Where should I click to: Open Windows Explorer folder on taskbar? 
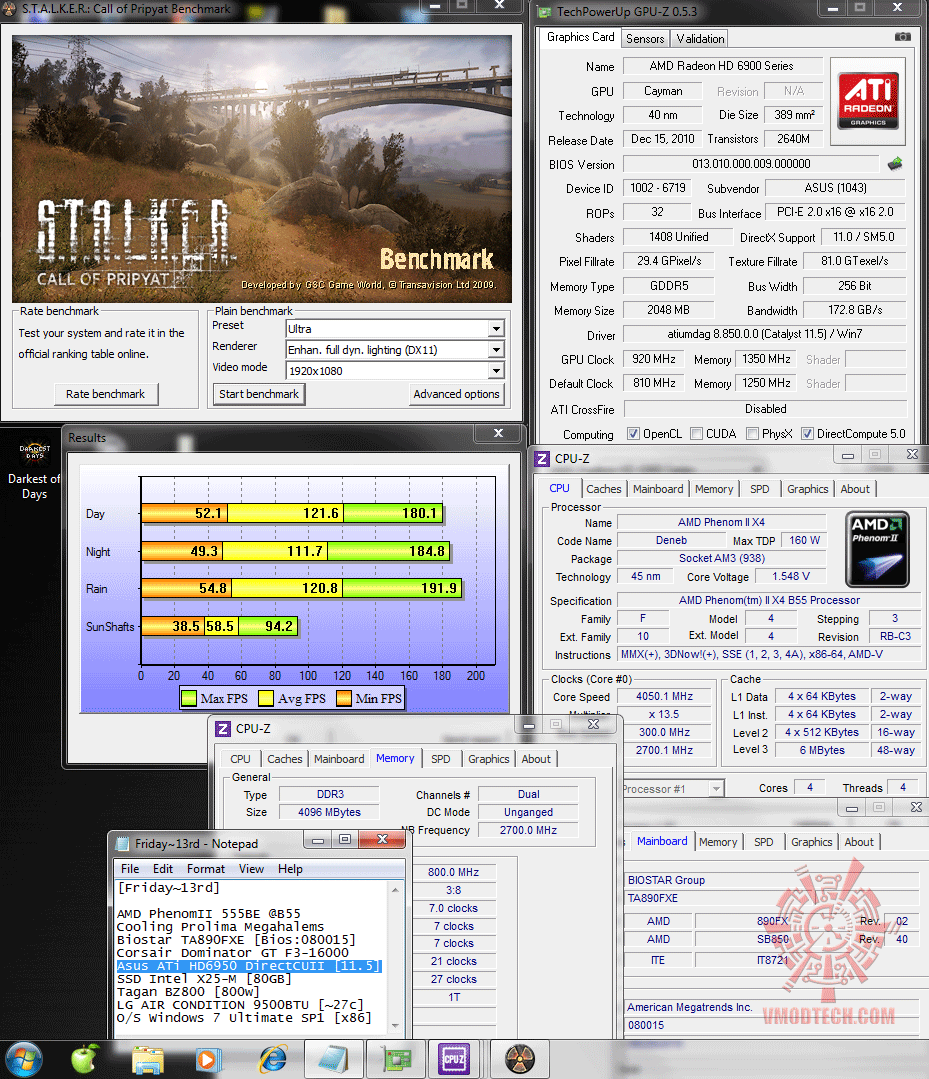click(x=148, y=1060)
